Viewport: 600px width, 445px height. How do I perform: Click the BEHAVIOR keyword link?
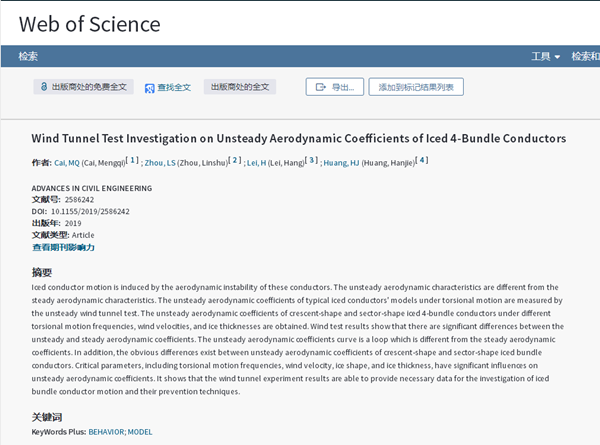(106, 432)
